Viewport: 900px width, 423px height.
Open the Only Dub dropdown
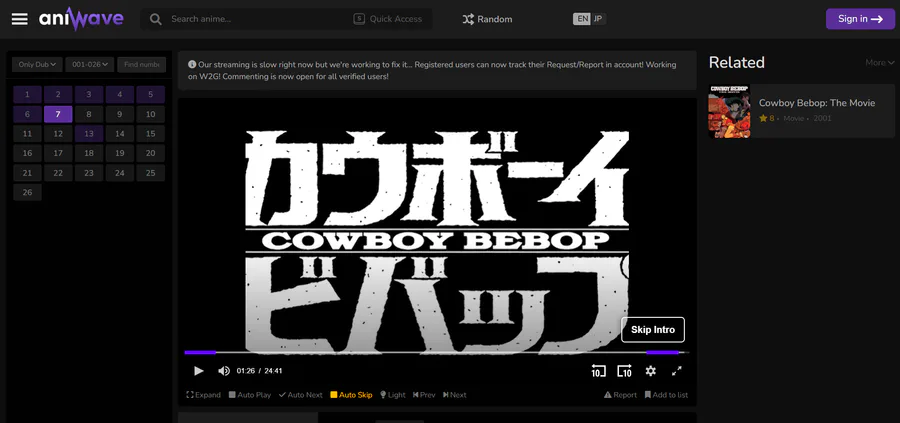37,64
